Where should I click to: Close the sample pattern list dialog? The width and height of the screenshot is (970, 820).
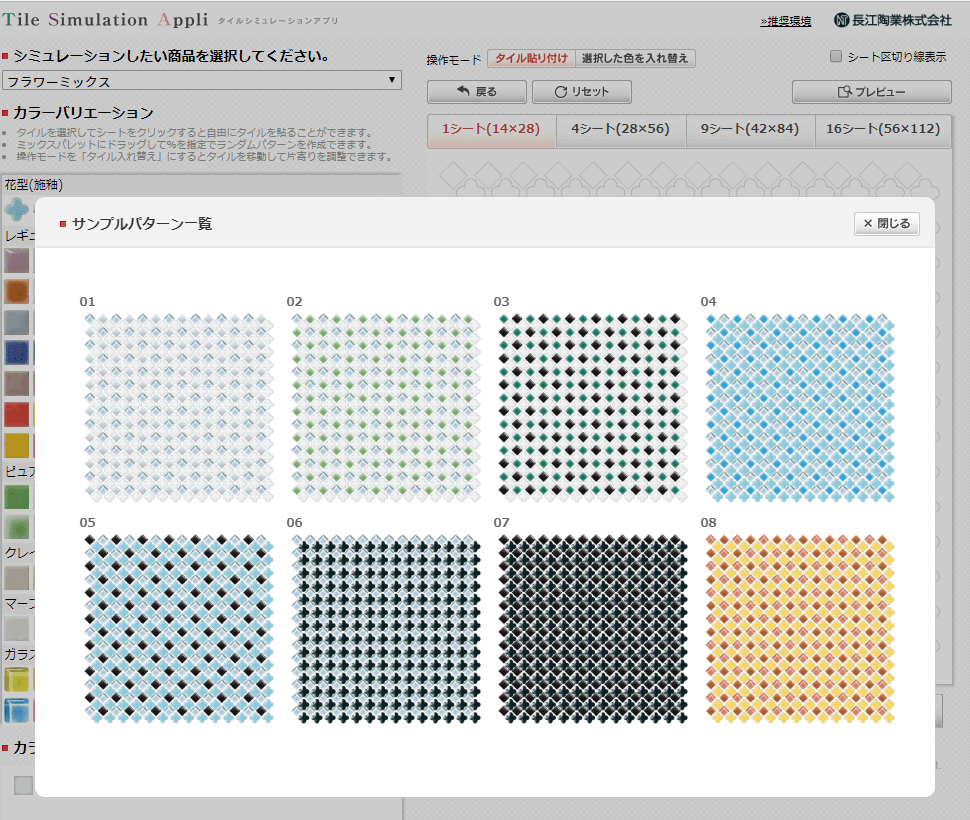pyautogui.click(x=886, y=223)
